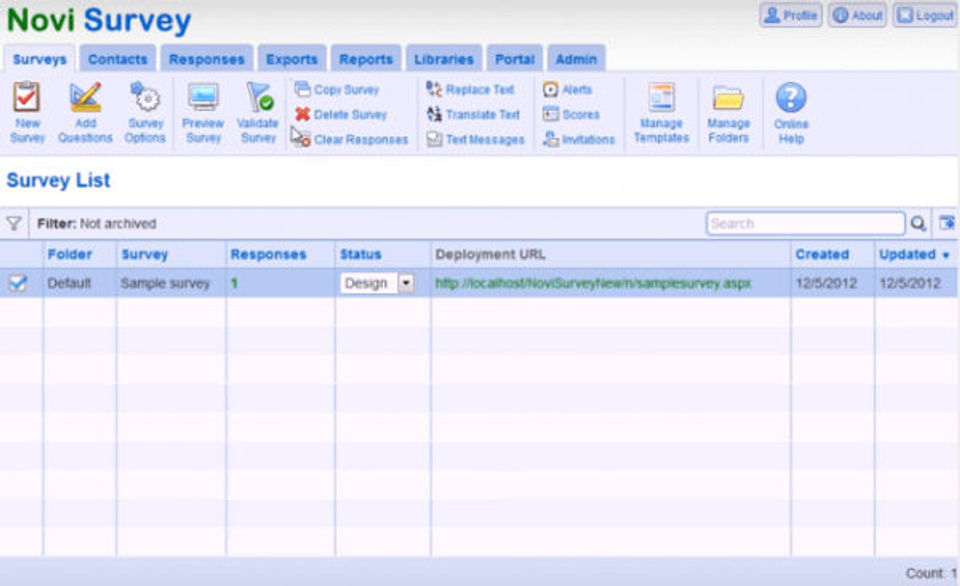Log out of Novi Survey

[924, 15]
